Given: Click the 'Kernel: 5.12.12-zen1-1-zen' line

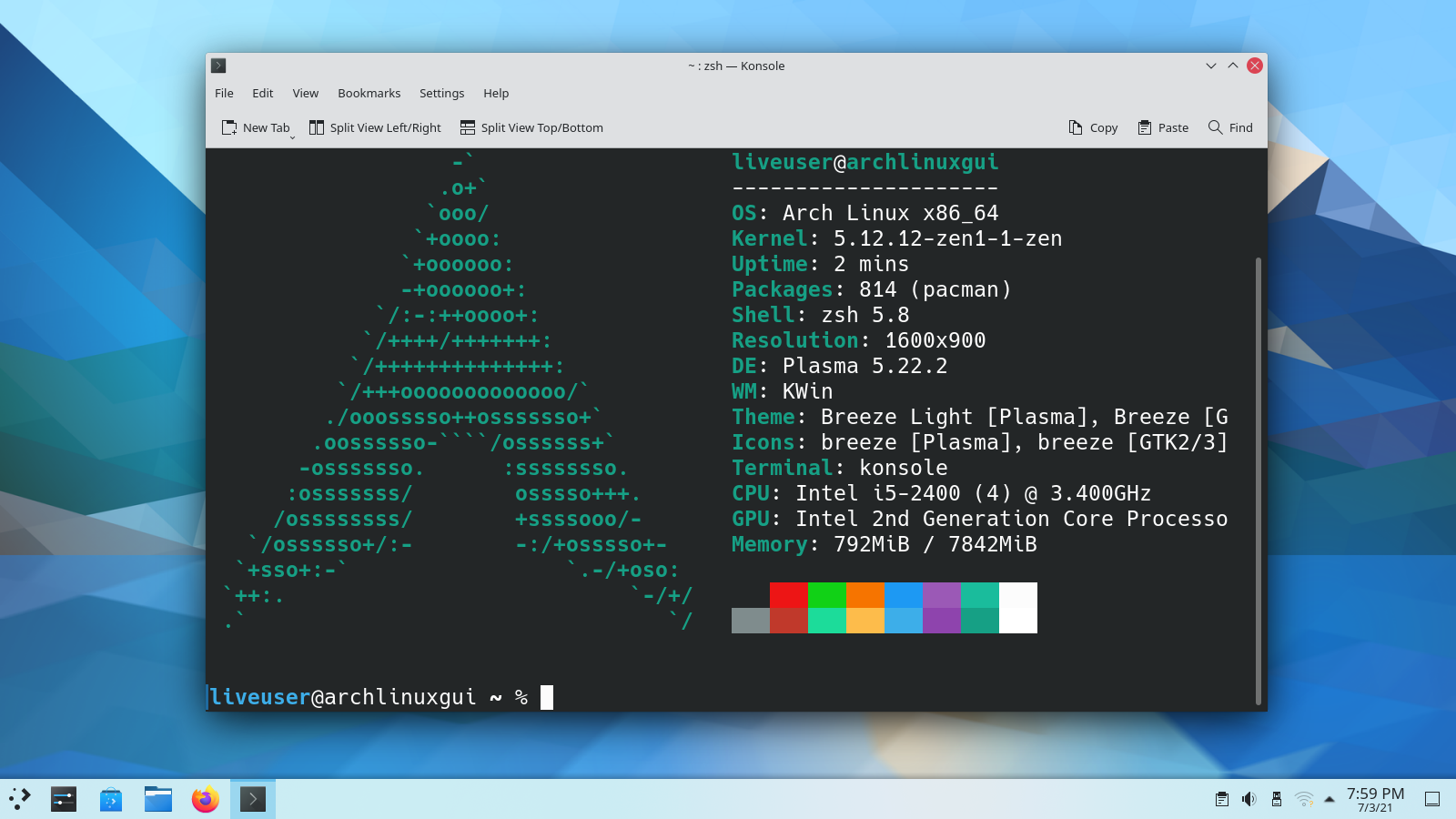Looking at the screenshot, I should click(897, 238).
